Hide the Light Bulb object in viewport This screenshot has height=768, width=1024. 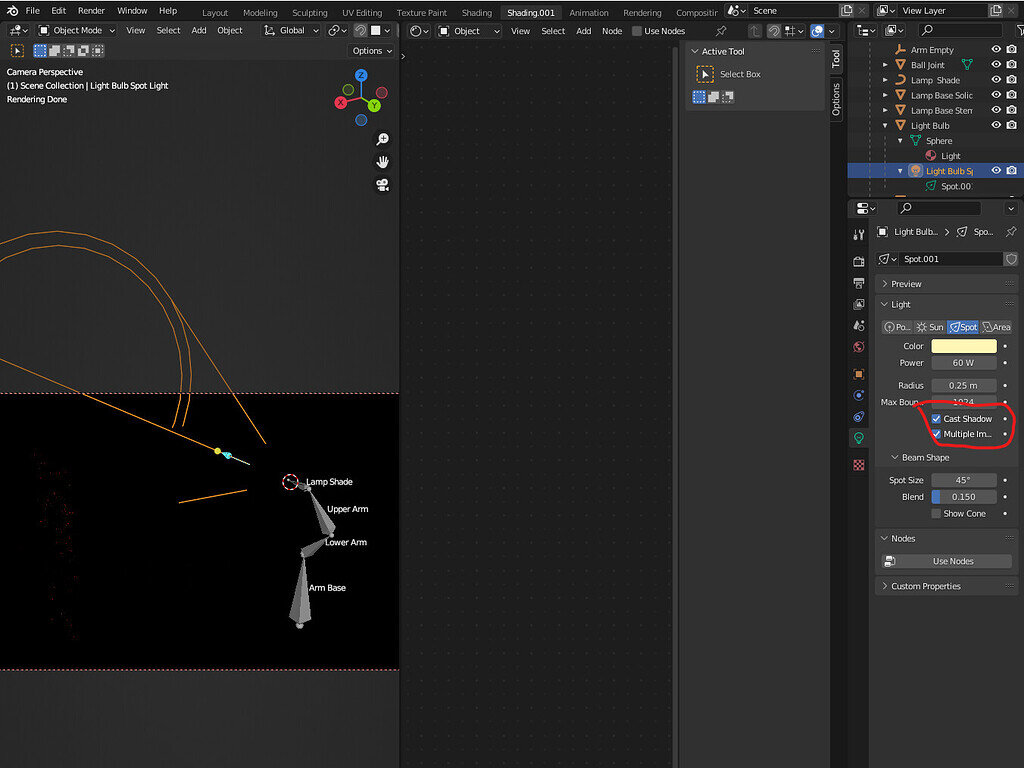click(996, 124)
